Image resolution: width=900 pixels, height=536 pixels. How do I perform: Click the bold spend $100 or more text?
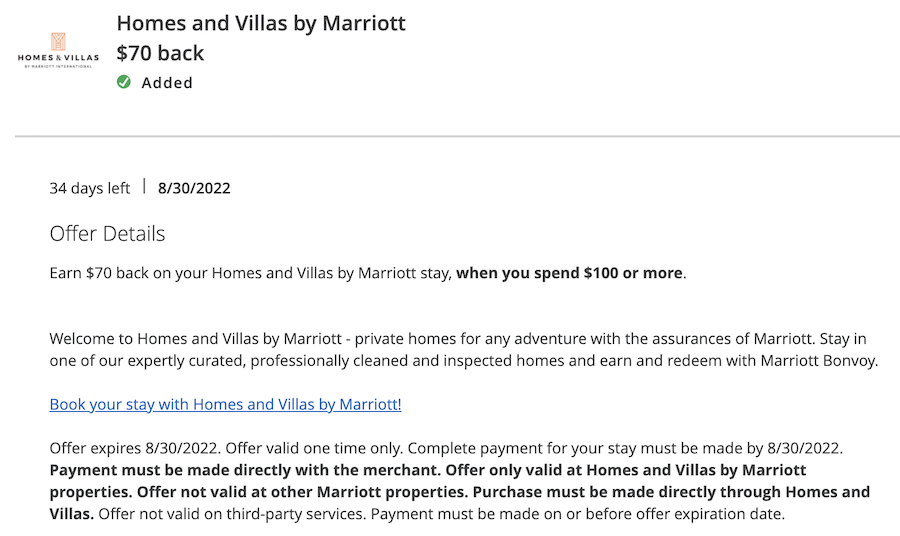569,273
